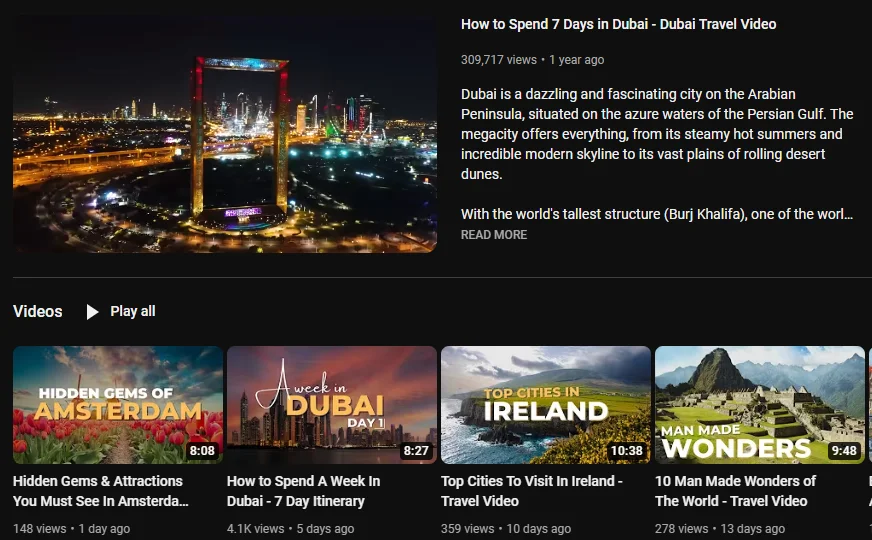Viewport: 872px width, 540px height.
Task: Open the featured Dubai Frame video thumbnail
Action: tap(225, 133)
